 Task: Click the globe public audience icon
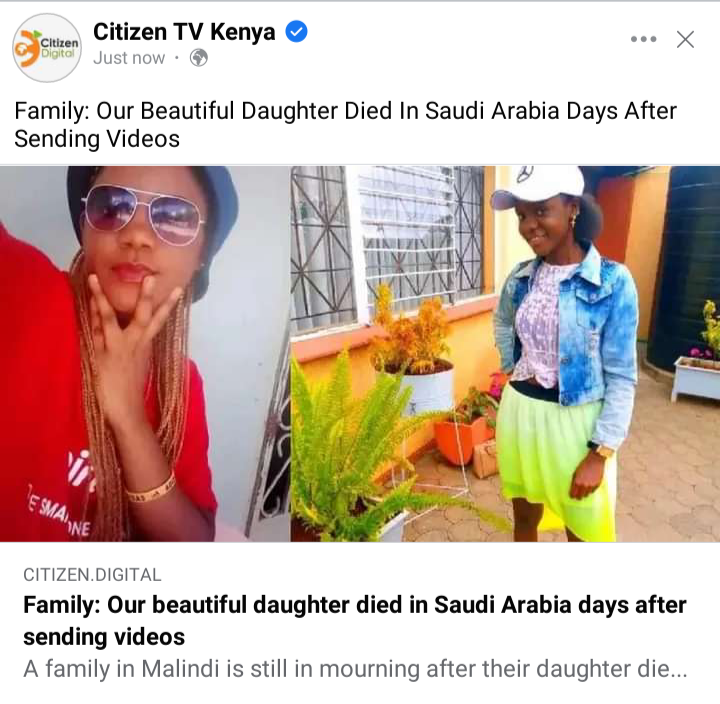coord(199,58)
